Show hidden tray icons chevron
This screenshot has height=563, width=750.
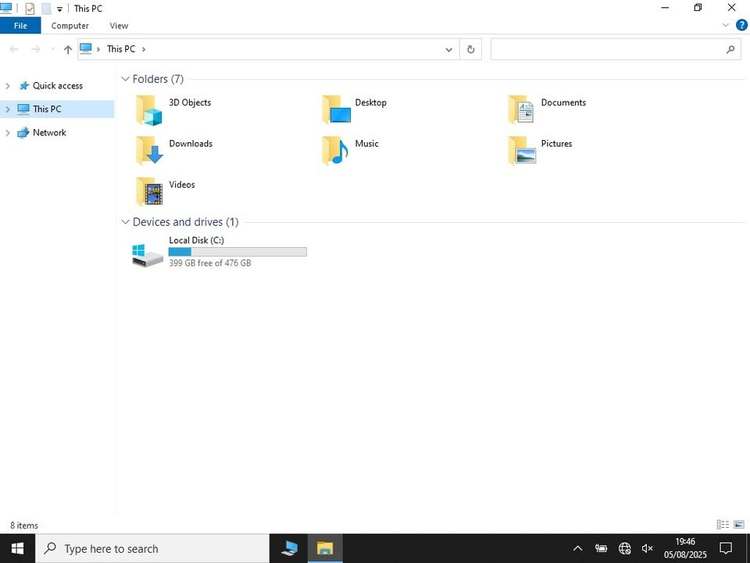coord(577,549)
